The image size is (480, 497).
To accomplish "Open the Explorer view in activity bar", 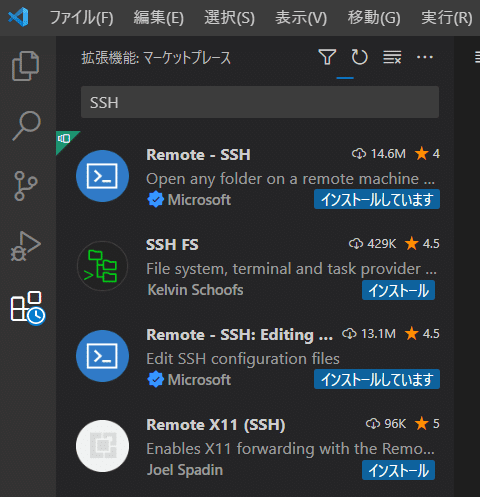I will 26,66.
